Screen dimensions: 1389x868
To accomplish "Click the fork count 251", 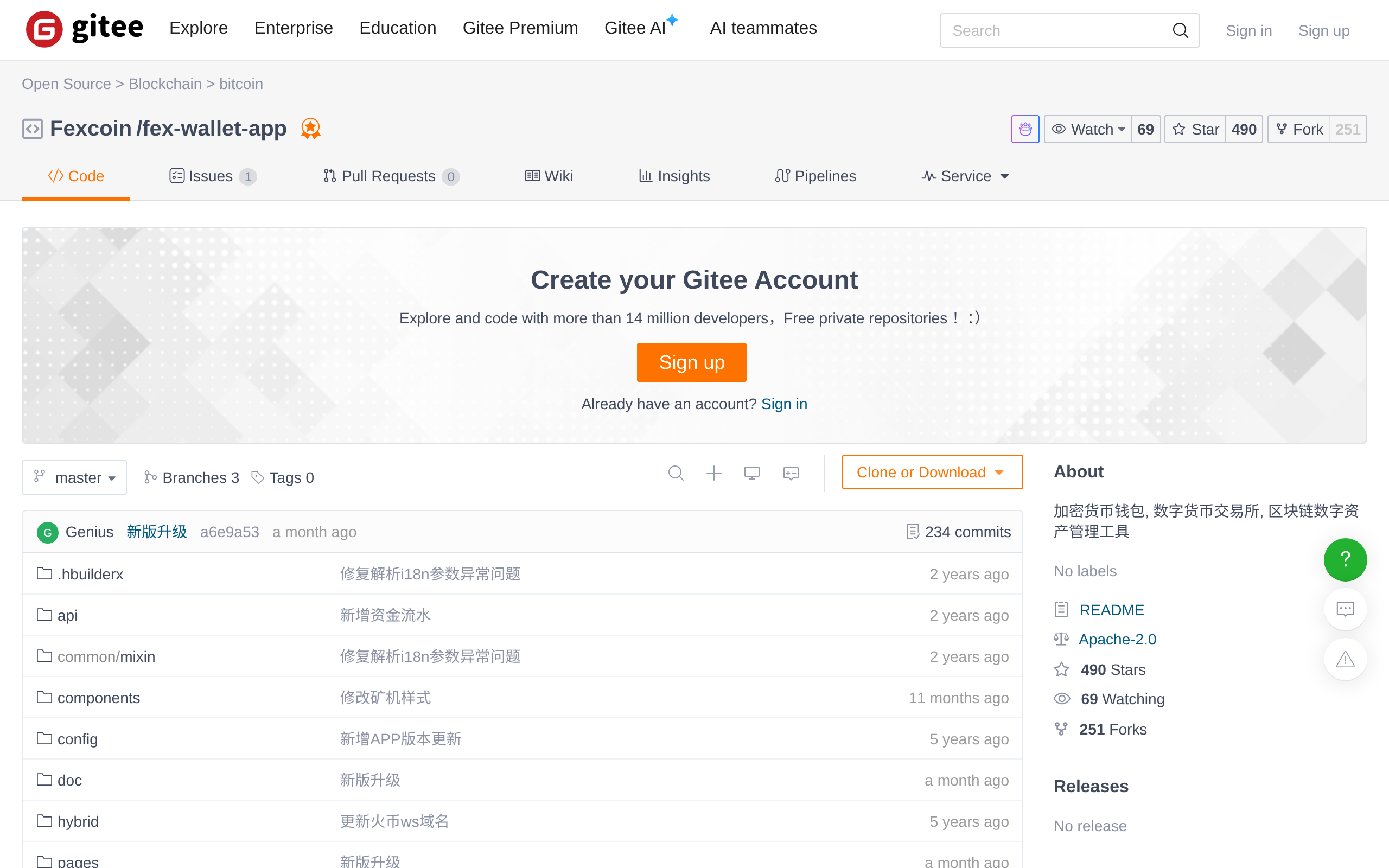I will point(1348,129).
